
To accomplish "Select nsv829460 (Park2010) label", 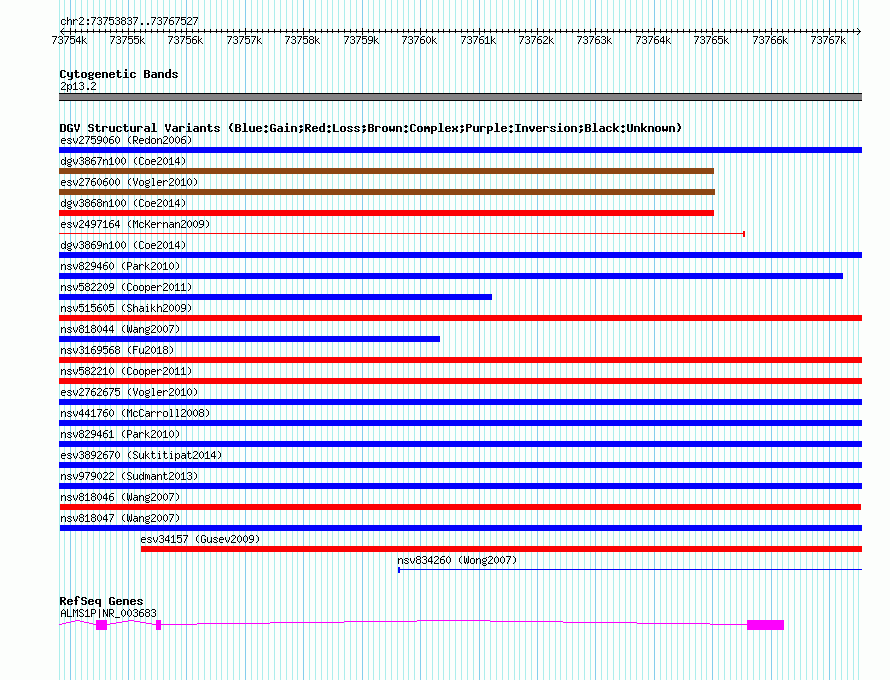I will coord(120,266).
